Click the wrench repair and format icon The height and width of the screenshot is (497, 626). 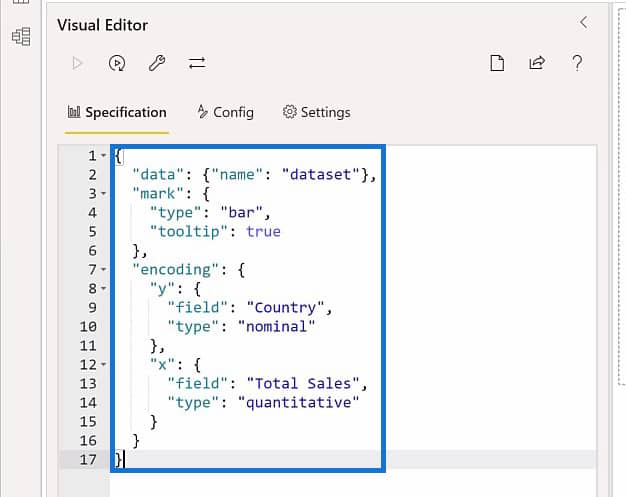(x=157, y=63)
